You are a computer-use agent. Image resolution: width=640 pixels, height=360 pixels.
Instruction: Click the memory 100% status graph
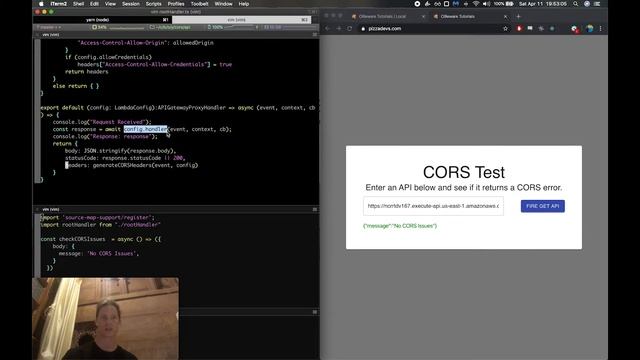pyautogui.click(x=233, y=27)
